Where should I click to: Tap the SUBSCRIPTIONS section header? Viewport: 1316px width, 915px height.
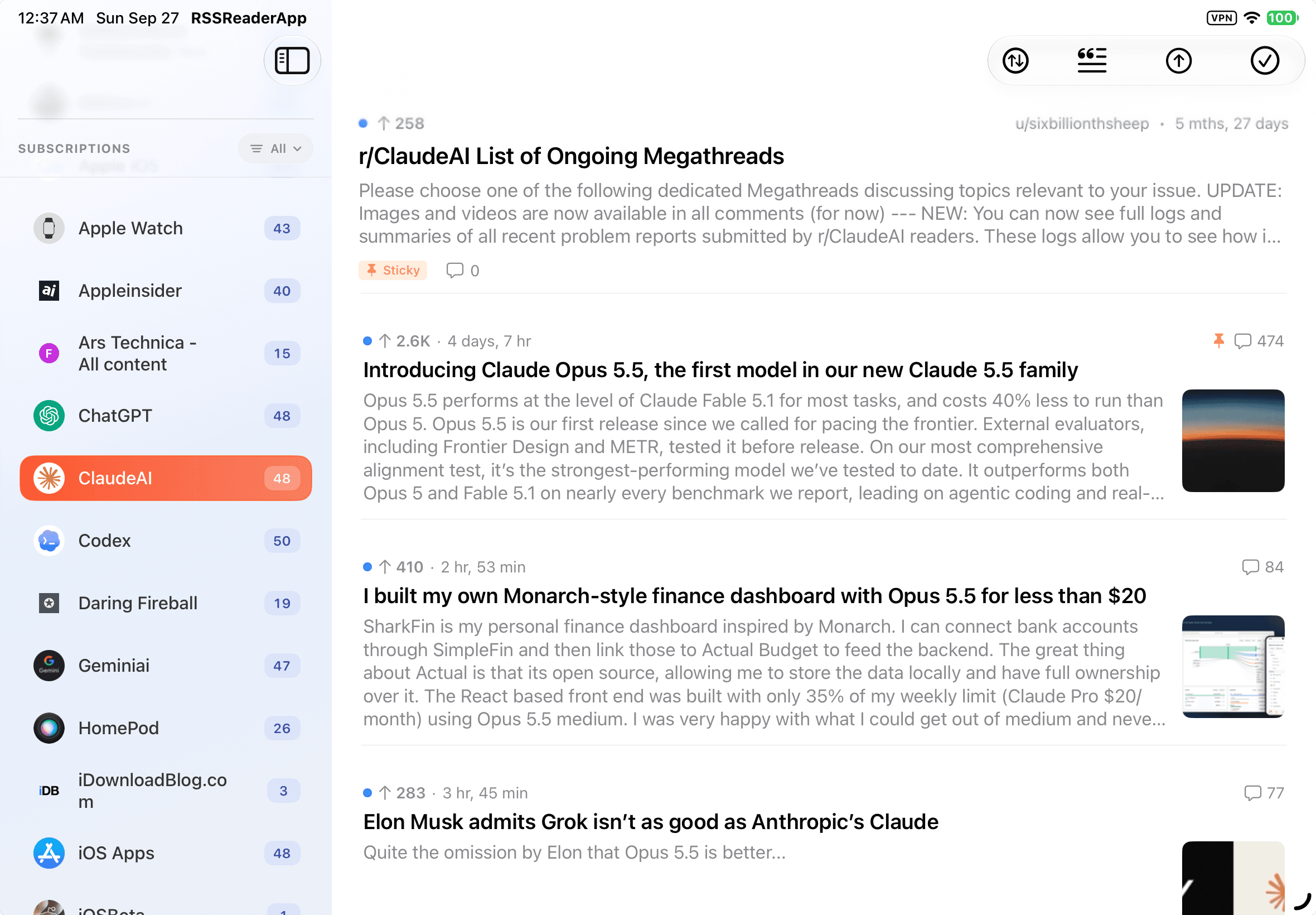coord(75,148)
